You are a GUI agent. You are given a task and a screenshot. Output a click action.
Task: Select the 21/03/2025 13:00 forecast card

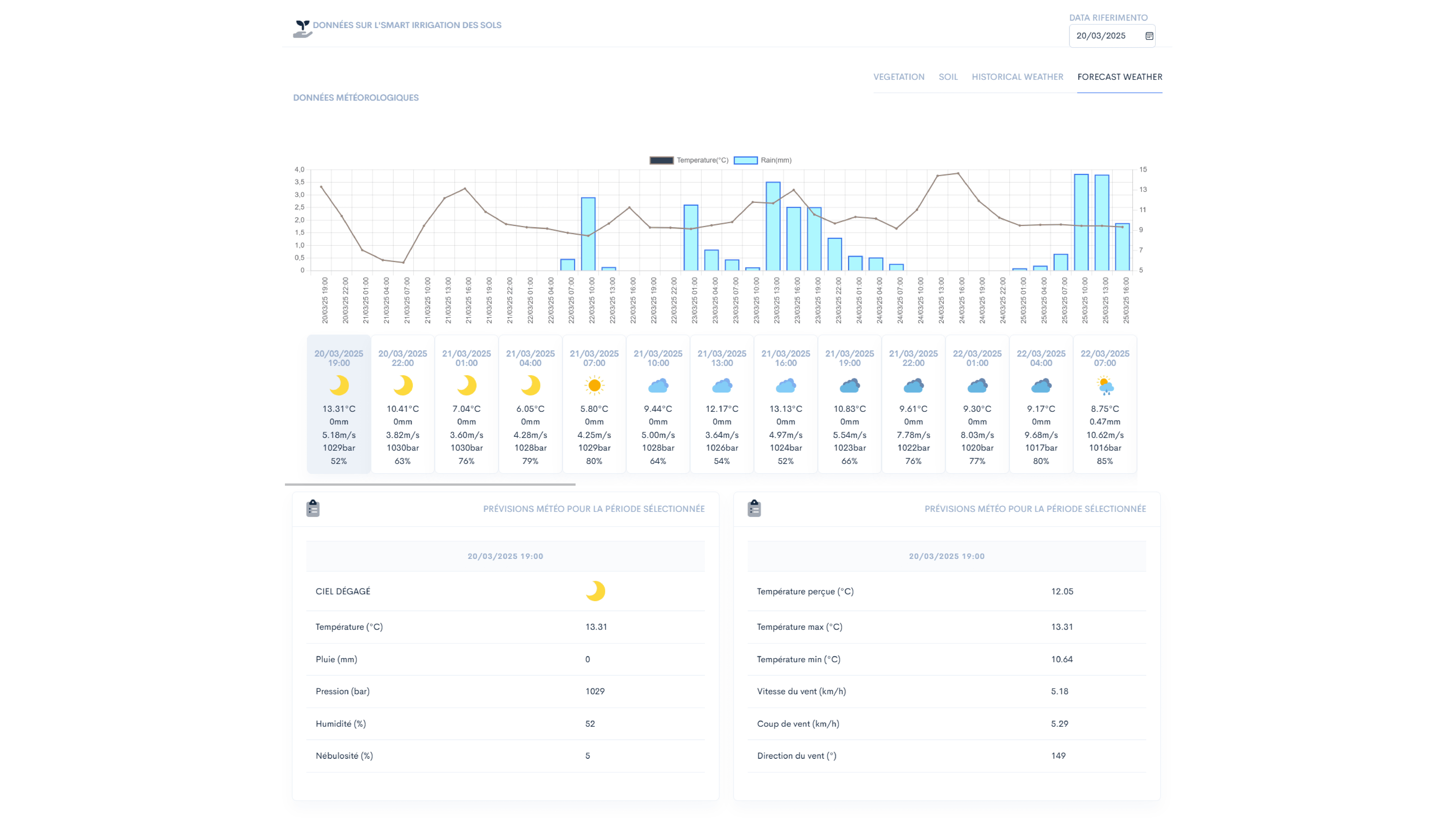(x=722, y=404)
